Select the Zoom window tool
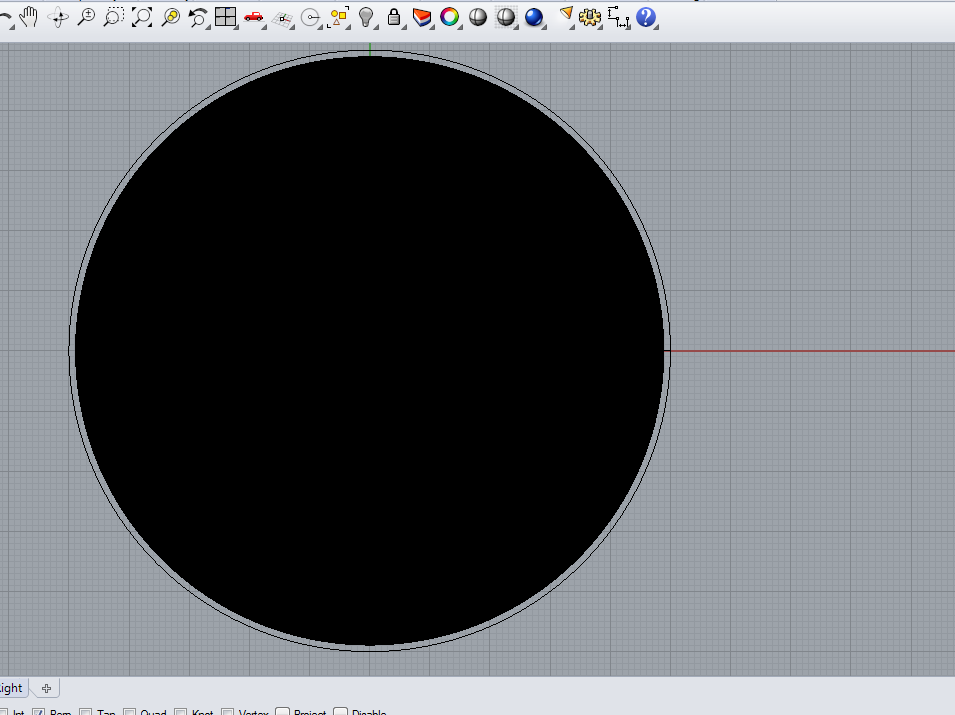955x715 pixels. (x=114, y=17)
